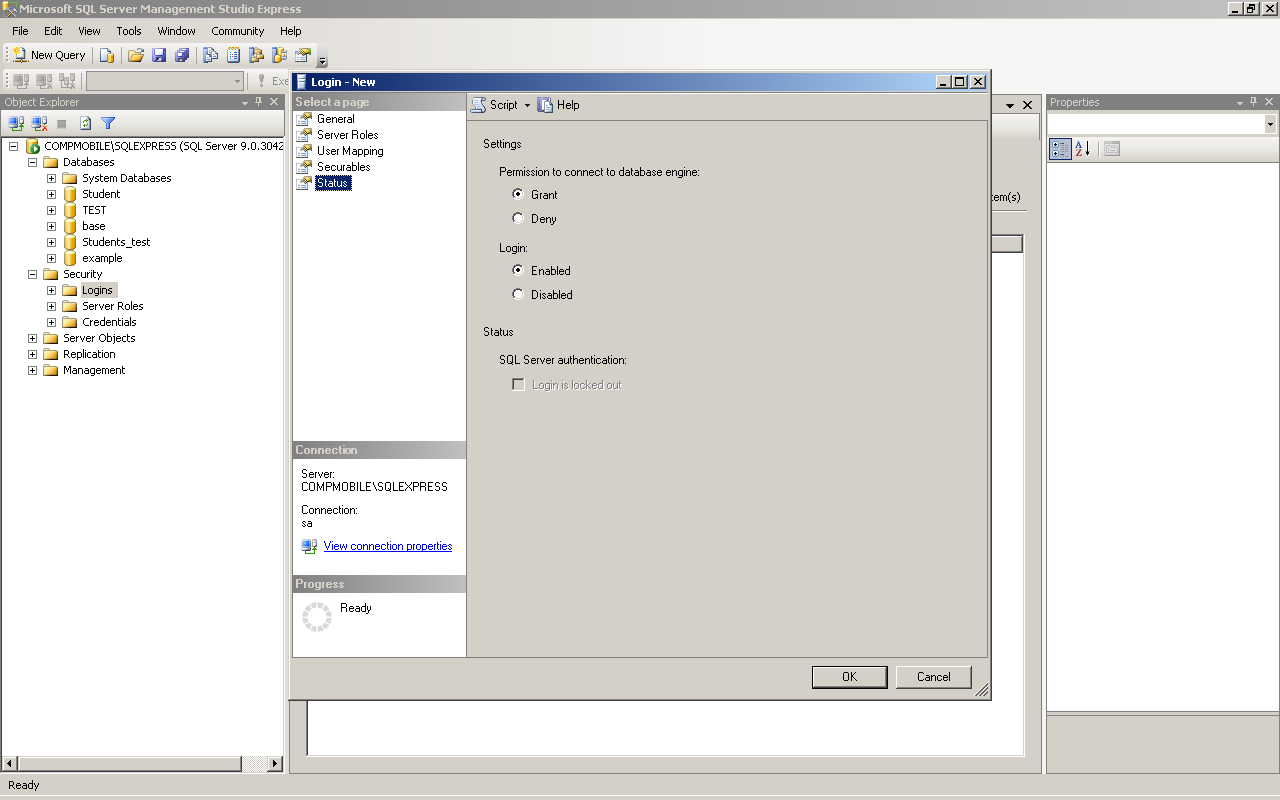Click the Template Explorer toolbar icon

[x=279, y=55]
